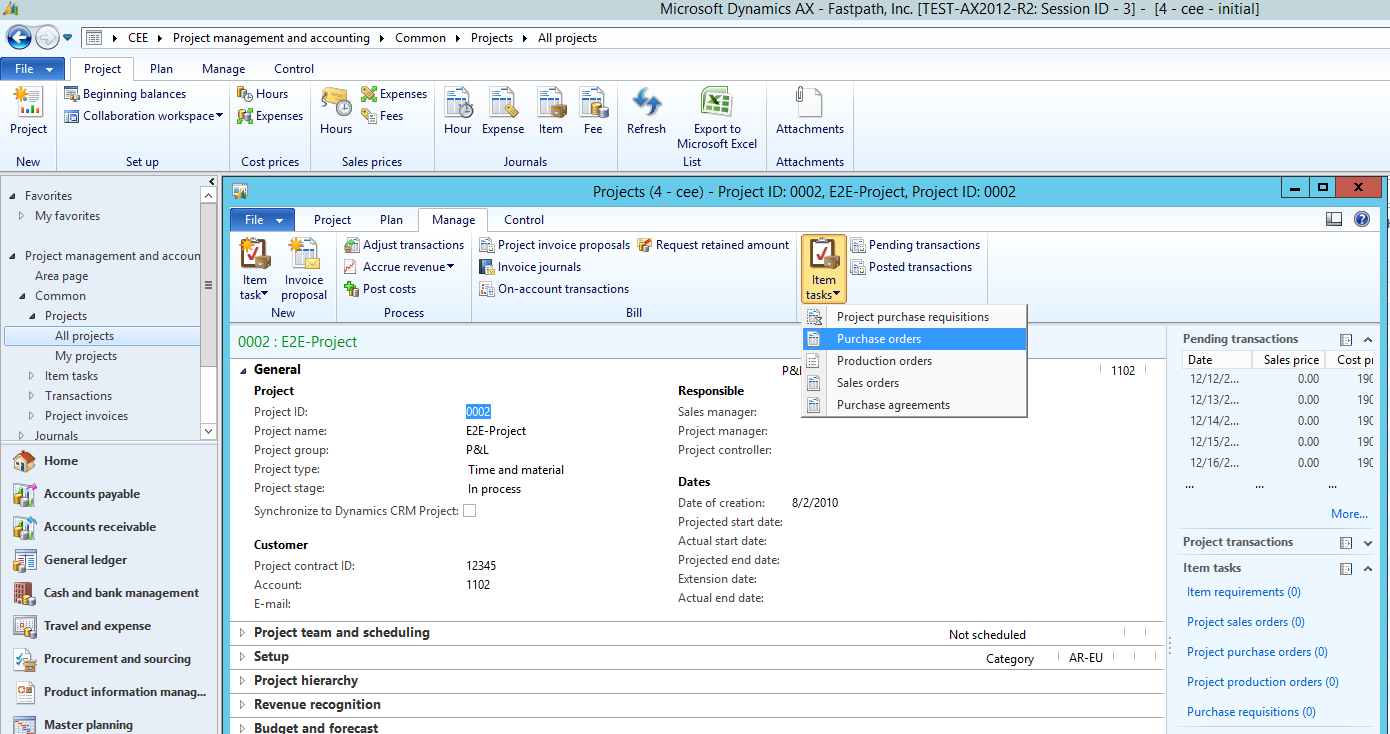Viewport: 1390px width, 734px height.
Task: Open the Hours cost prices icon
Action: coord(263,94)
